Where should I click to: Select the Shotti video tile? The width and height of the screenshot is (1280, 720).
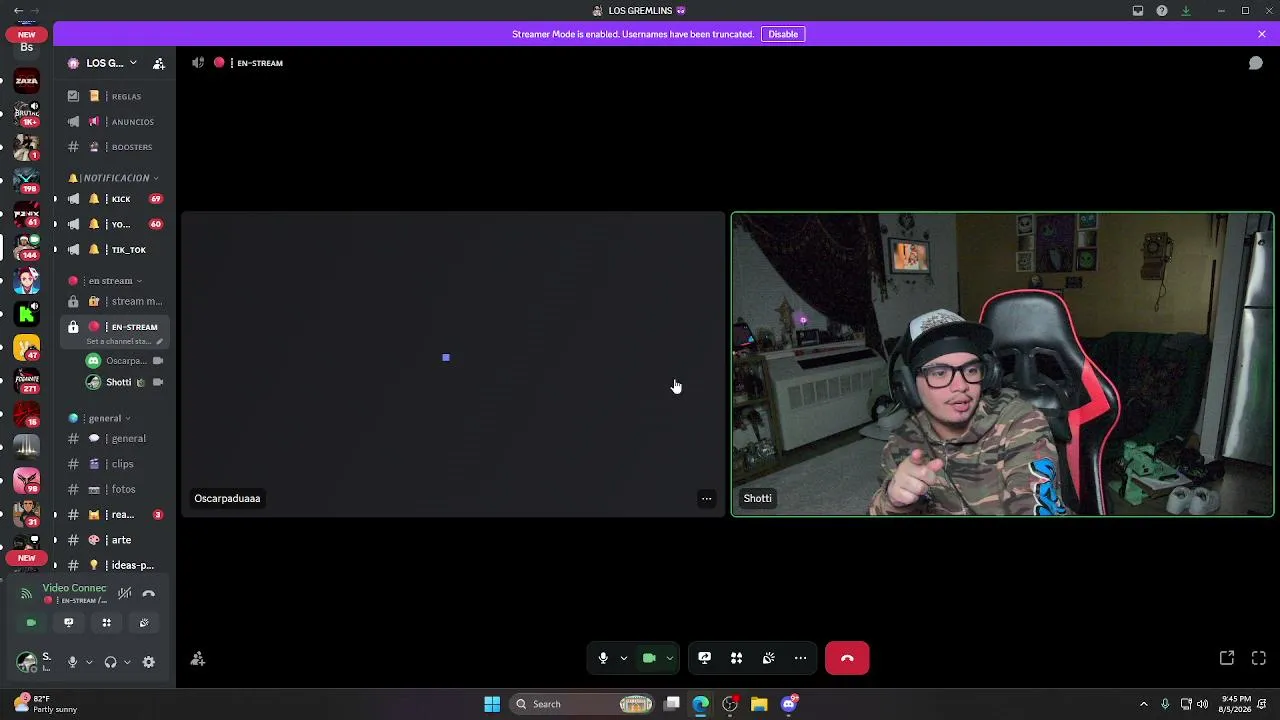coord(1002,364)
